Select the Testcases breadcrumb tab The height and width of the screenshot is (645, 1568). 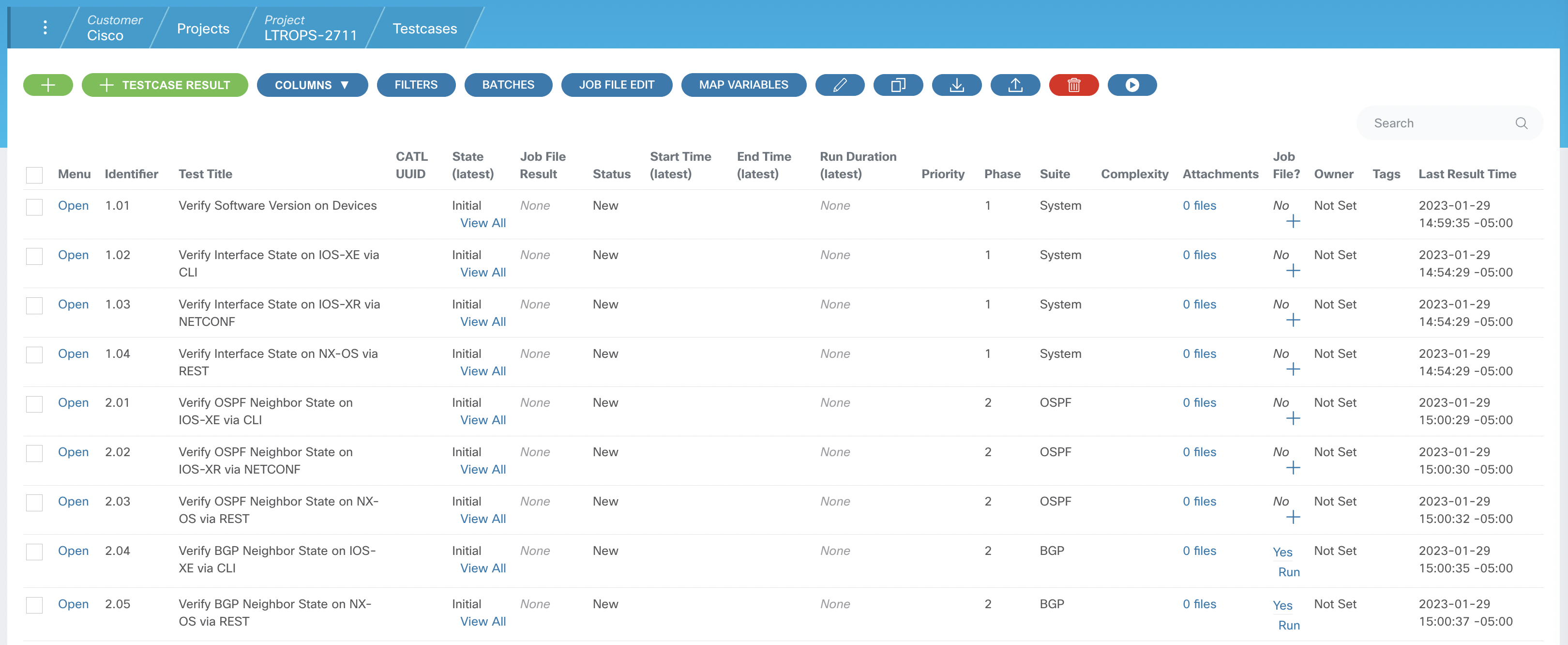(424, 29)
